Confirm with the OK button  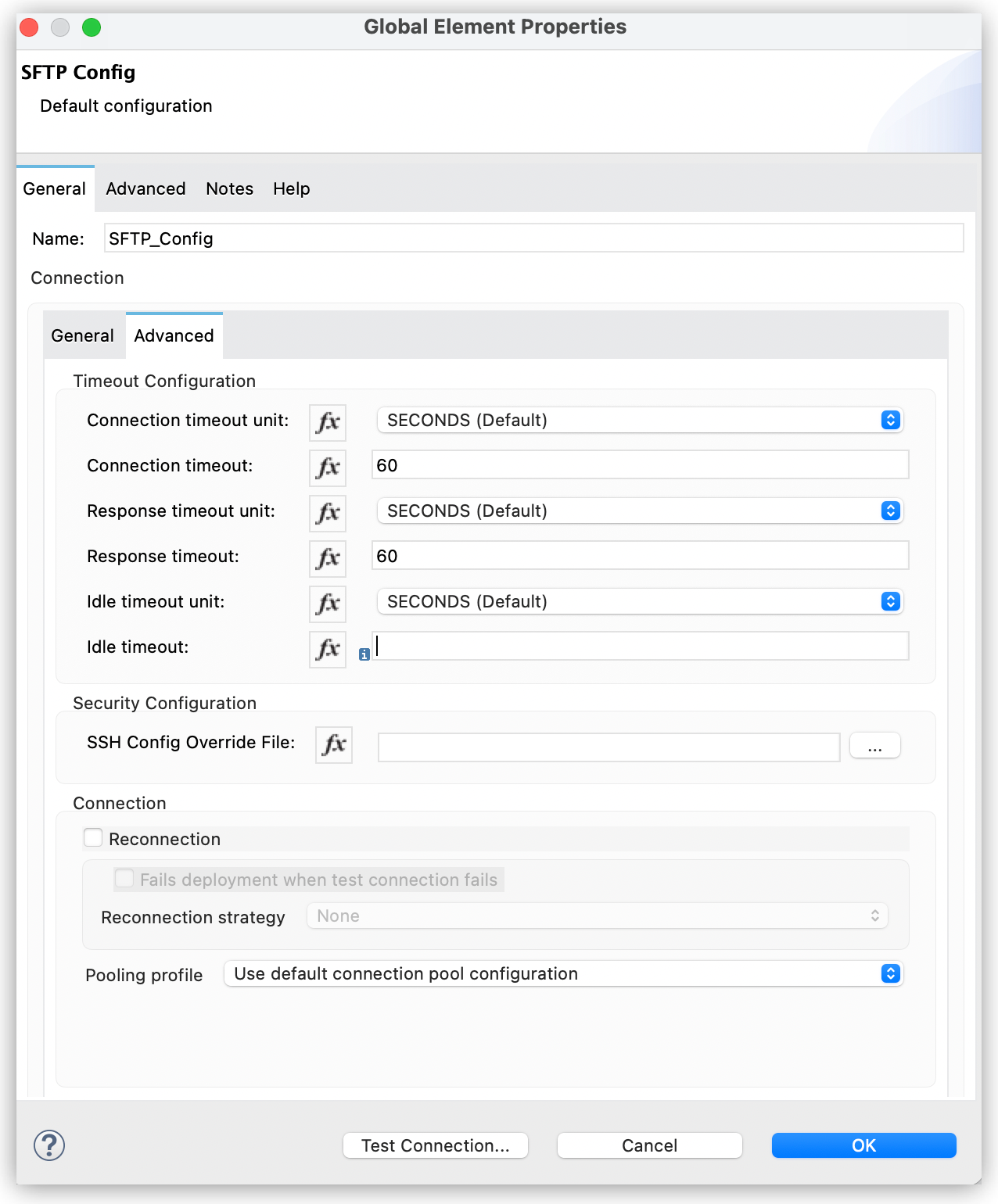pos(864,1145)
